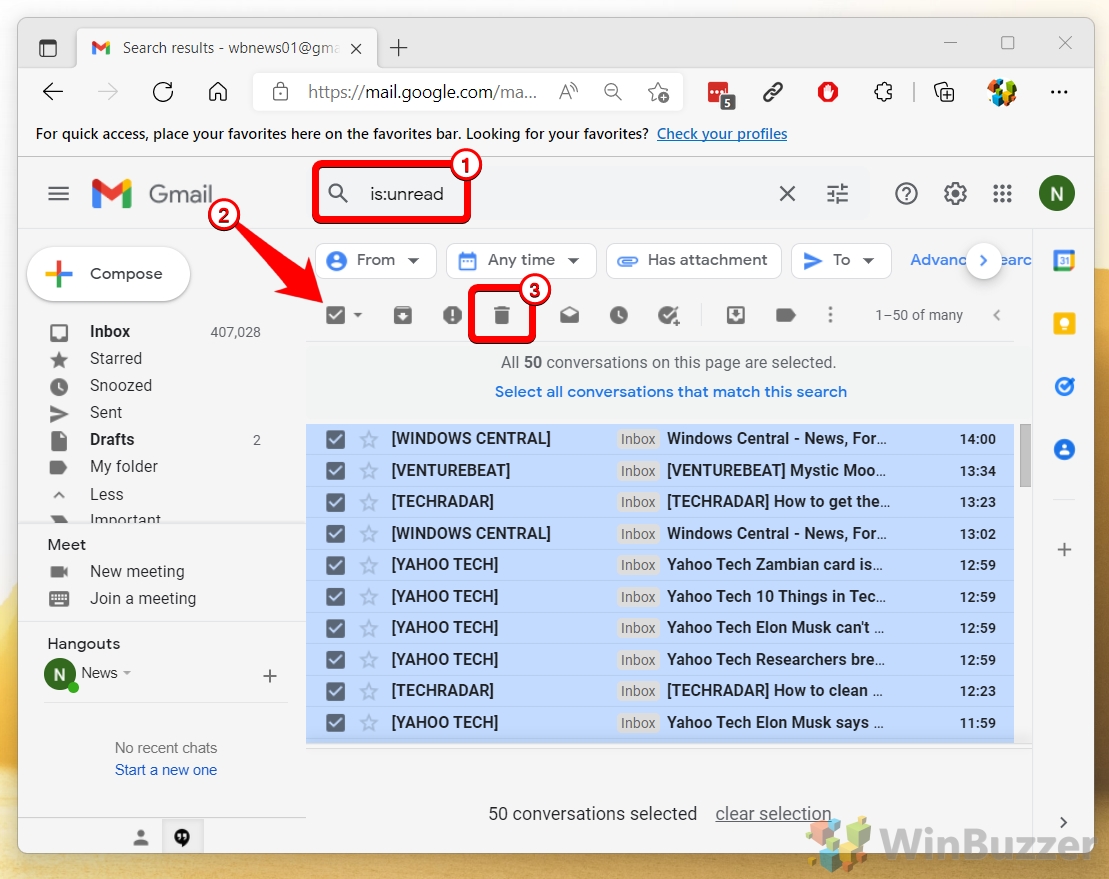Refresh the browser page
This screenshot has height=879, width=1109.
pyautogui.click(x=163, y=92)
